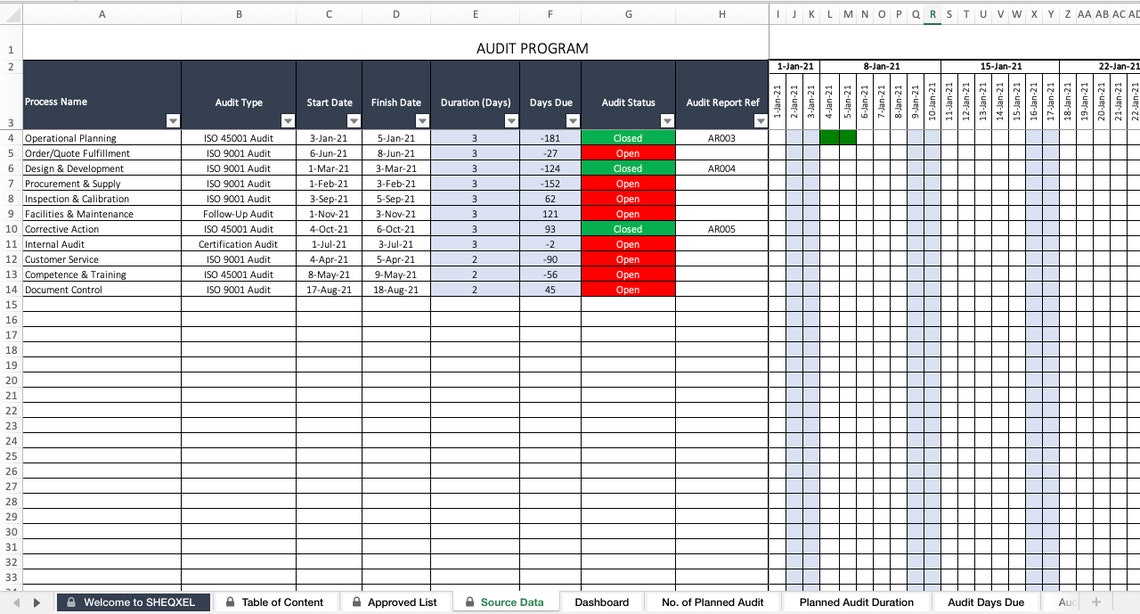Open the Audit Type filter dropdown
The image size is (1140, 614).
[x=287, y=120]
